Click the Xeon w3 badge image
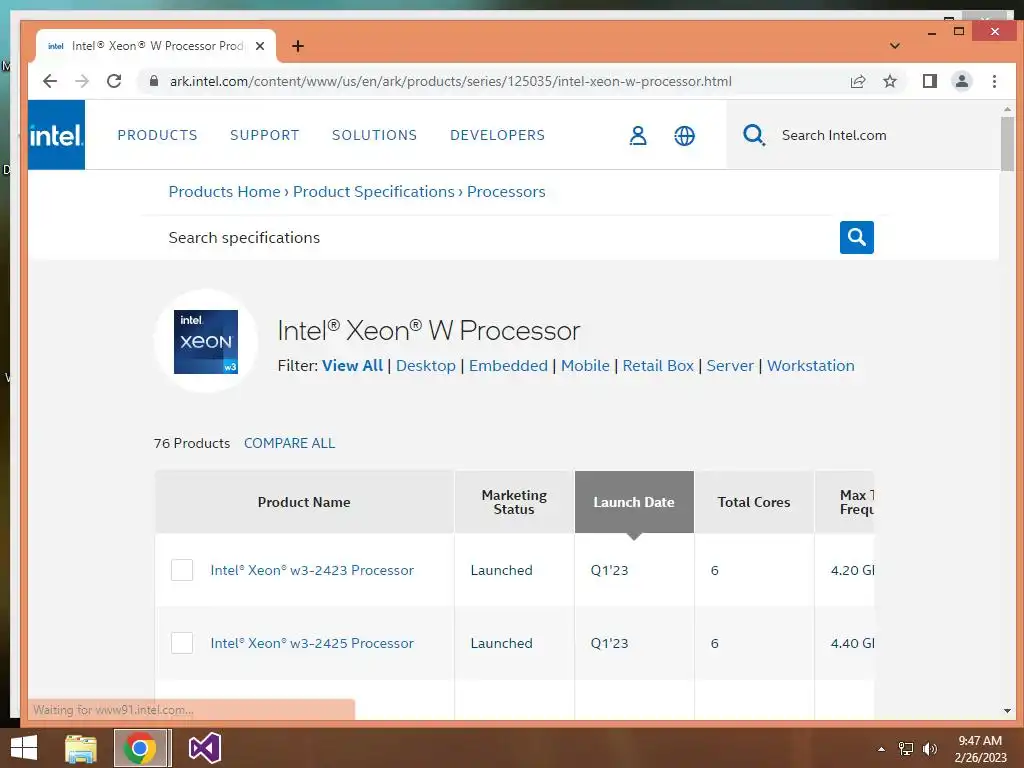Image resolution: width=1024 pixels, height=768 pixels. [206, 342]
